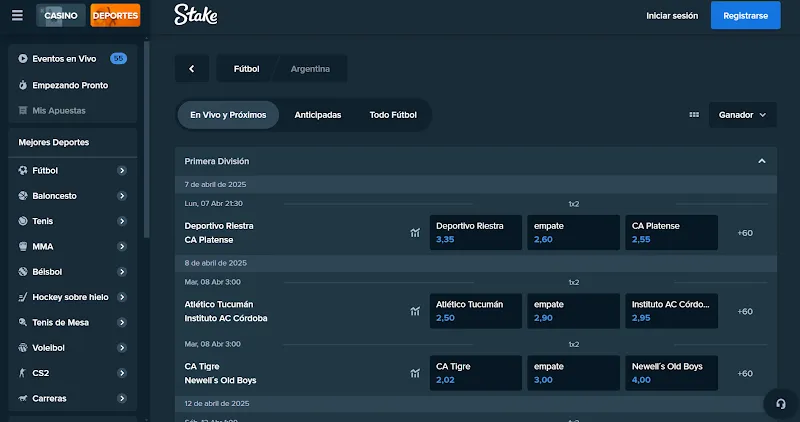Viewport: 800px width, 422px height.
Task: Open stats for CA Tigre vs Newell's
Action: click(415, 374)
